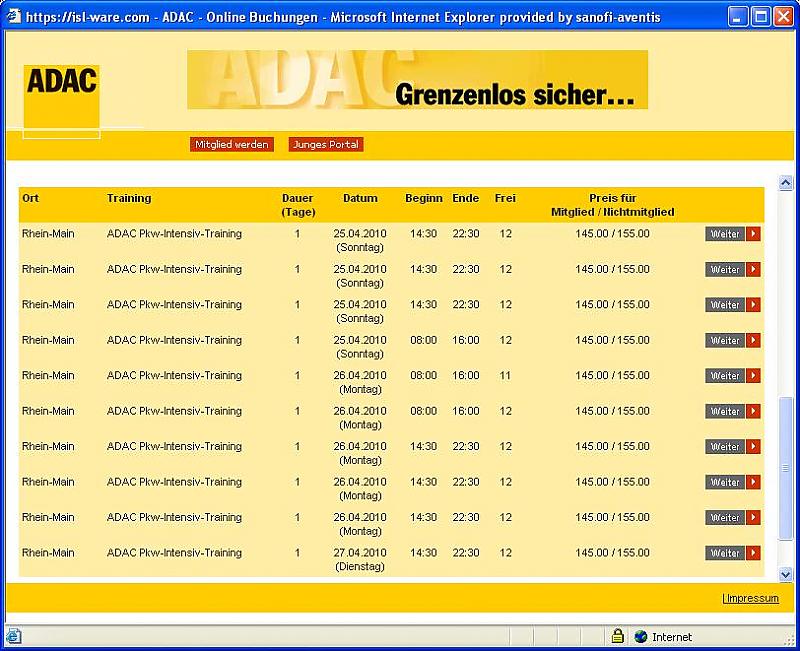Click red arrow for Sonntag 08:00 training

753,340
